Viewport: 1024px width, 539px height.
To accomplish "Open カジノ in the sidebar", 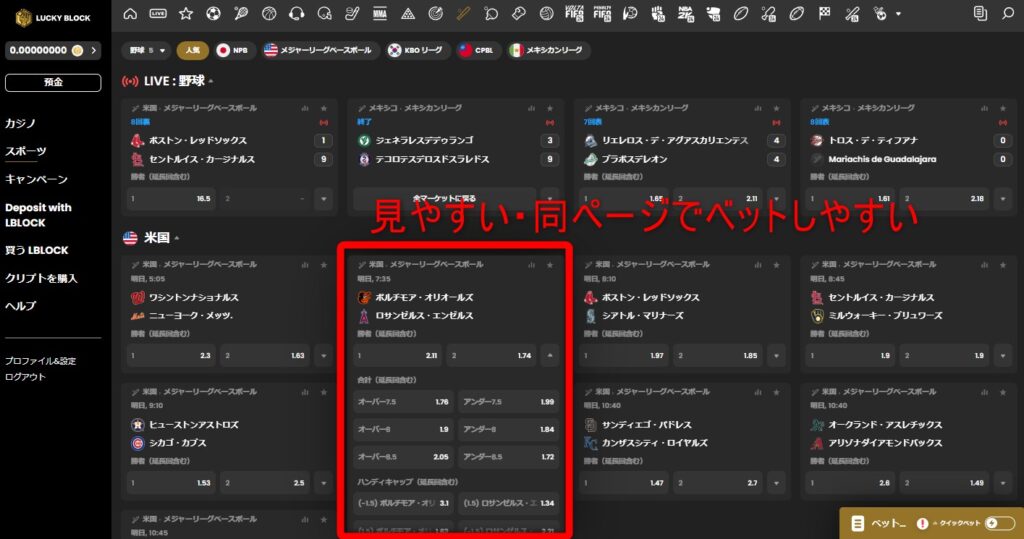I will (x=20, y=123).
